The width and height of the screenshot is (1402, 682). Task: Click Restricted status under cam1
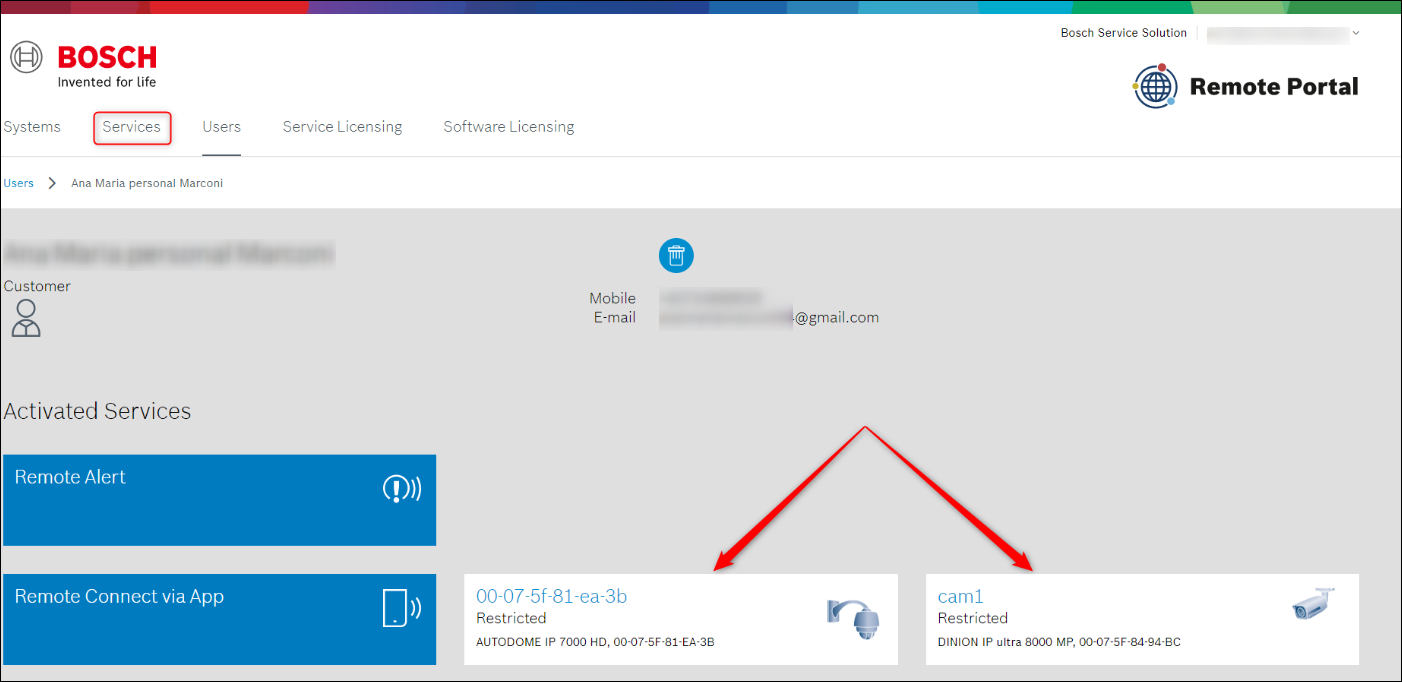[x=973, y=618]
